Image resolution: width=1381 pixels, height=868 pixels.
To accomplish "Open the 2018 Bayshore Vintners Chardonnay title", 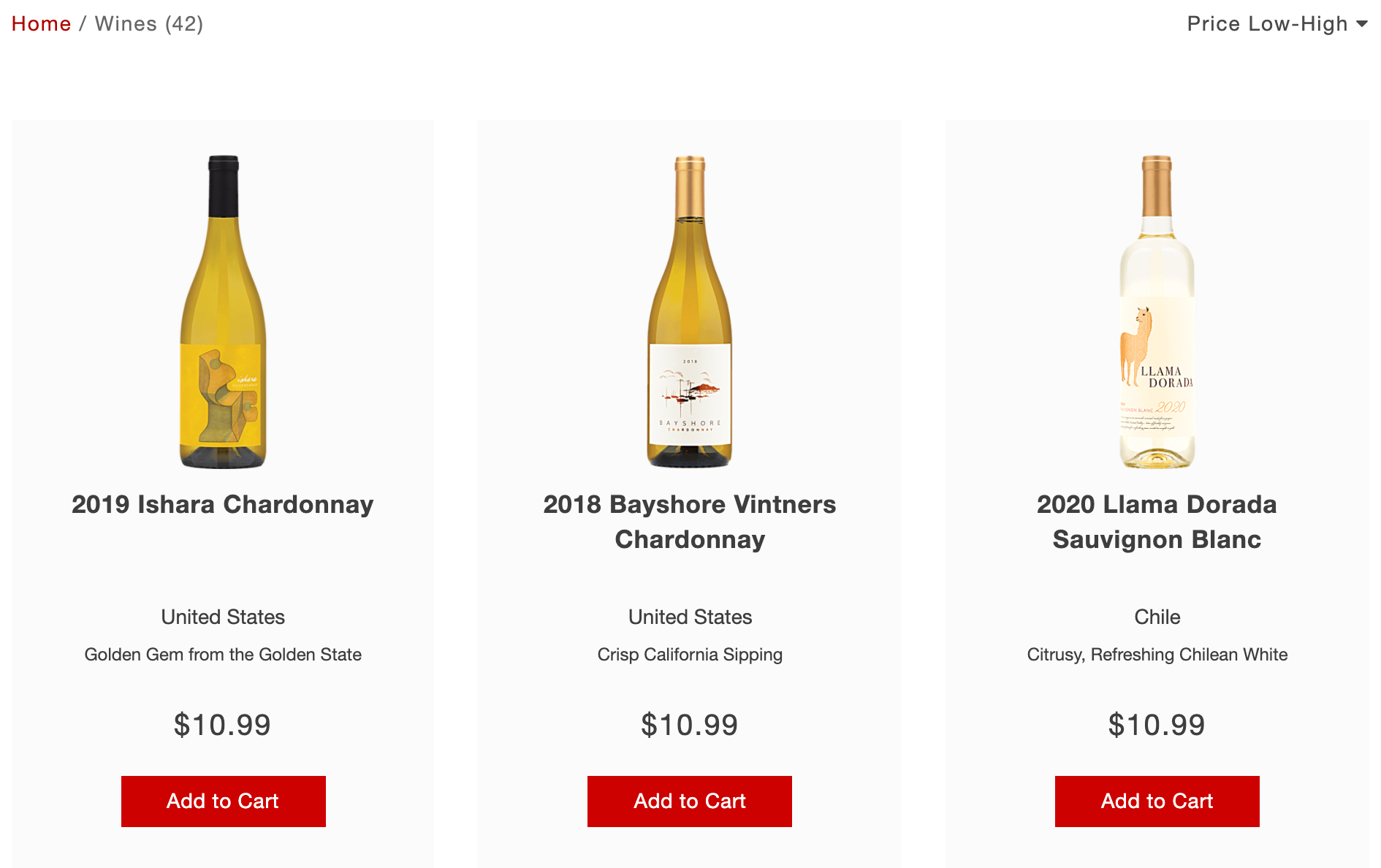I will 689,522.
